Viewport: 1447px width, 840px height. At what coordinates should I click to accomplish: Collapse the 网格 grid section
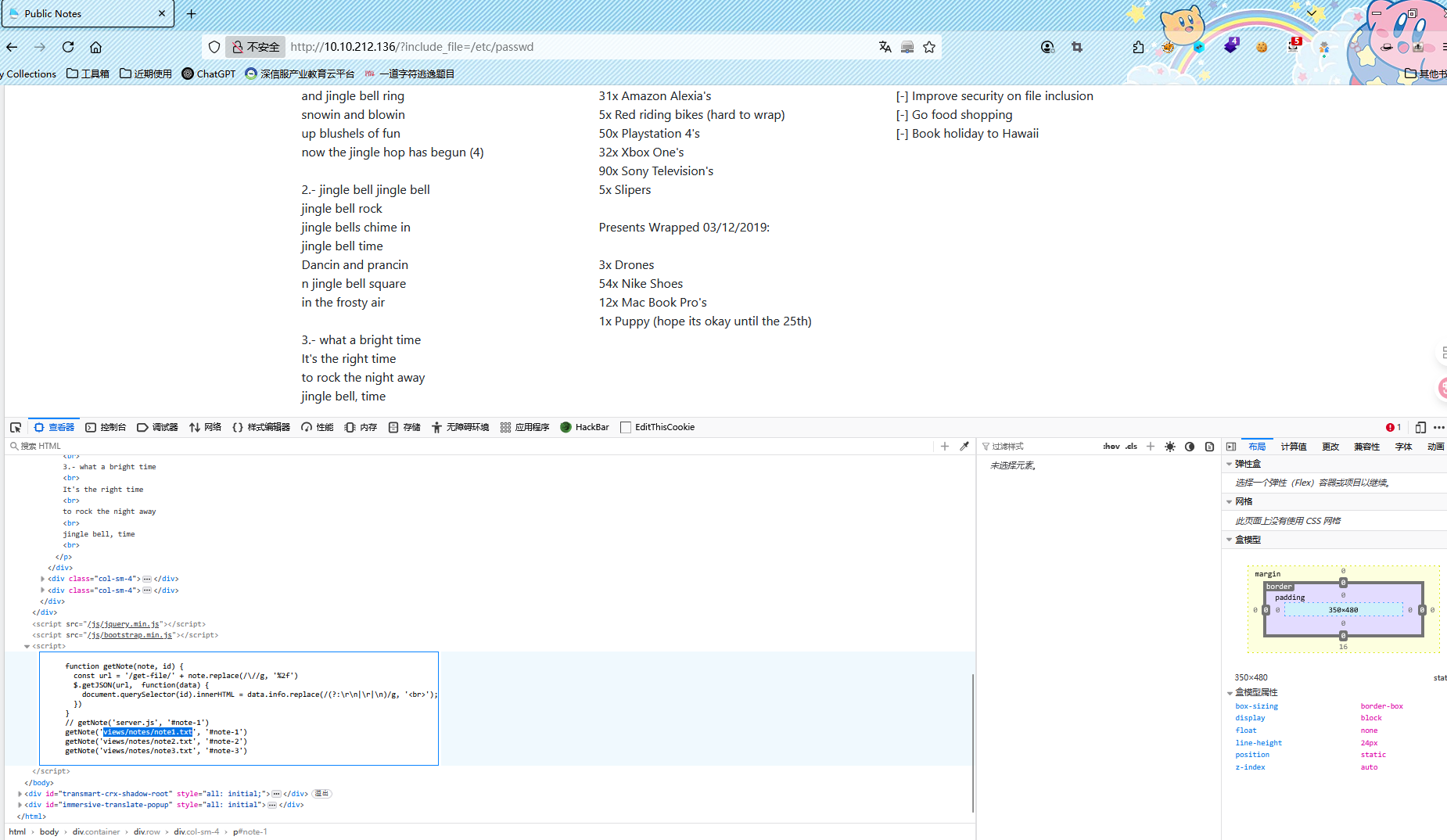pyautogui.click(x=1230, y=501)
